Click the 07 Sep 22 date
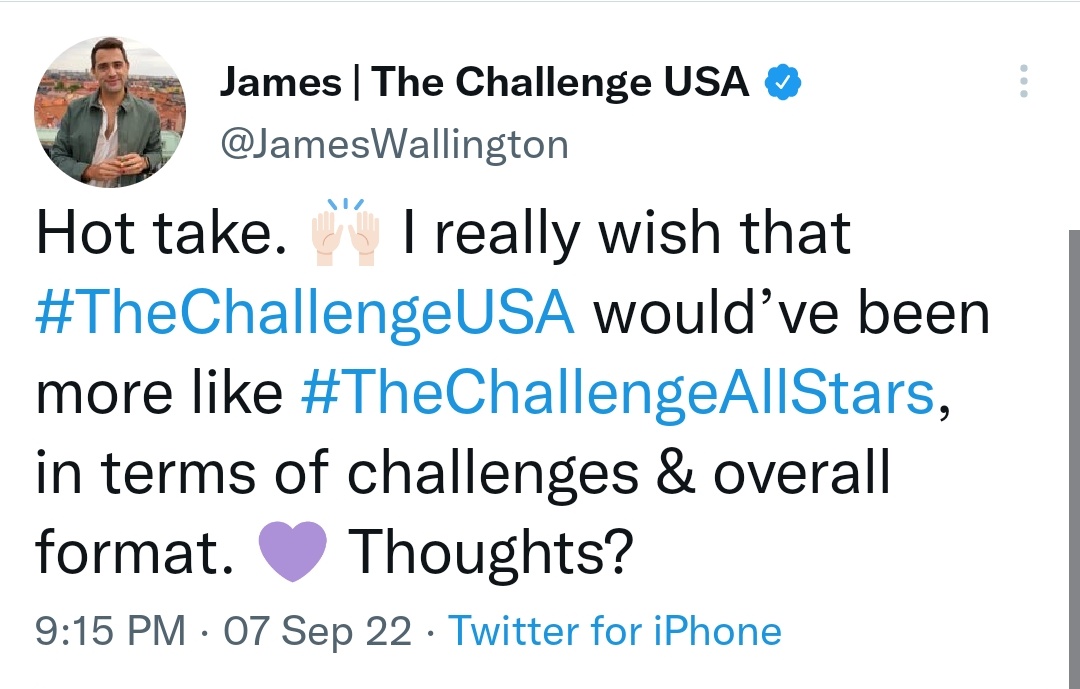 318,631
